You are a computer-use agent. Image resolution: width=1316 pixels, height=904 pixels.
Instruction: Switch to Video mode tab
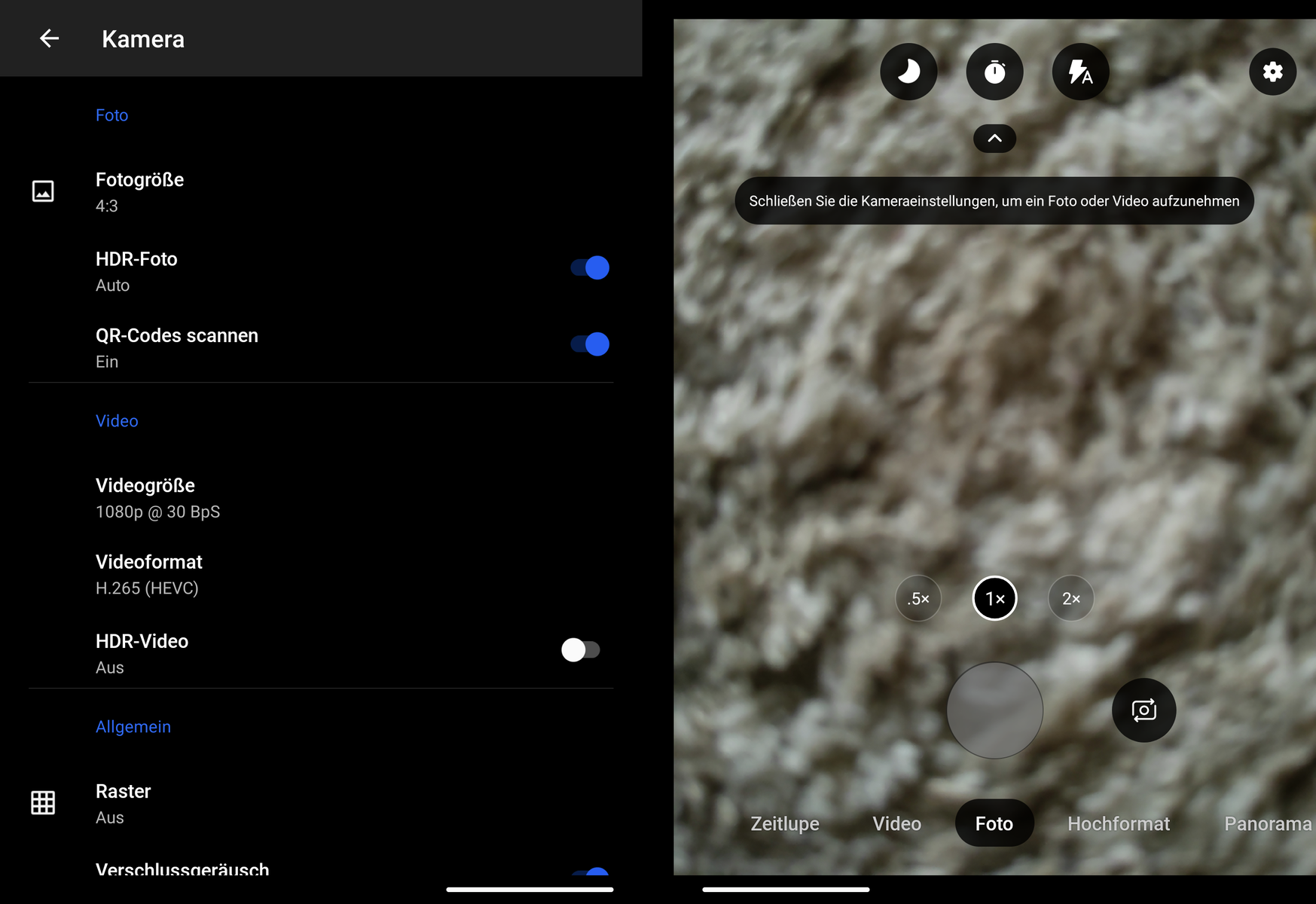[x=896, y=823]
